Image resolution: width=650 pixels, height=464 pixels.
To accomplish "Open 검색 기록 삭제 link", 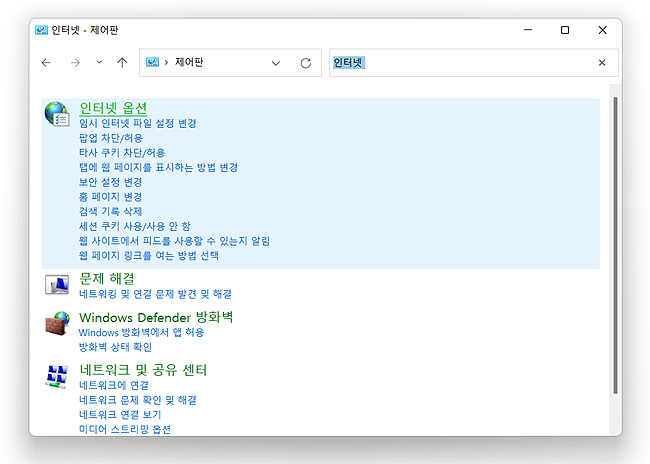I will 110,211.
